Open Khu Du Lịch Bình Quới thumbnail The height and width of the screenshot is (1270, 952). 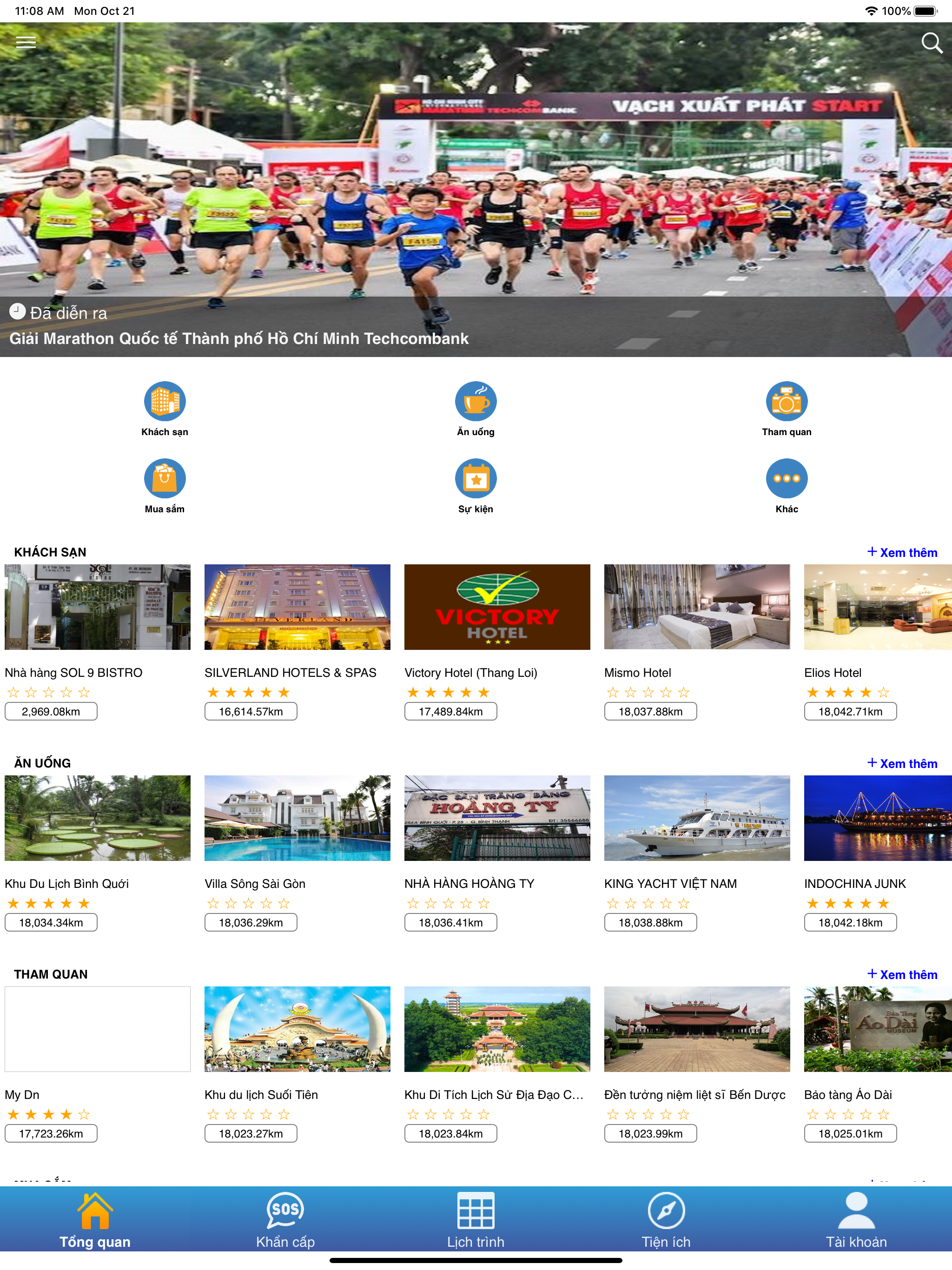click(x=98, y=818)
